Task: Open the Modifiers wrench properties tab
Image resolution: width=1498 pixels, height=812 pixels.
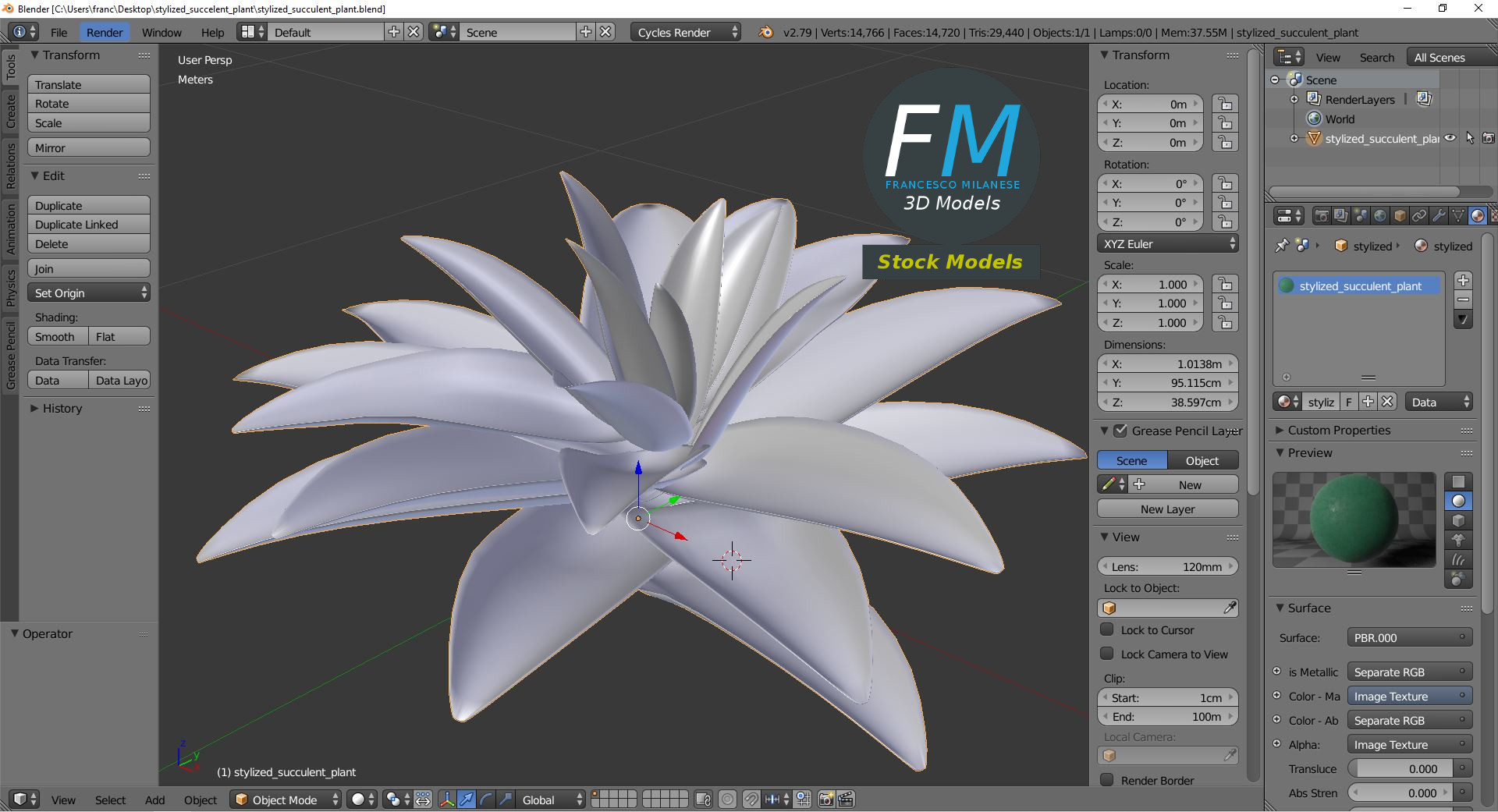Action: 1439,216
